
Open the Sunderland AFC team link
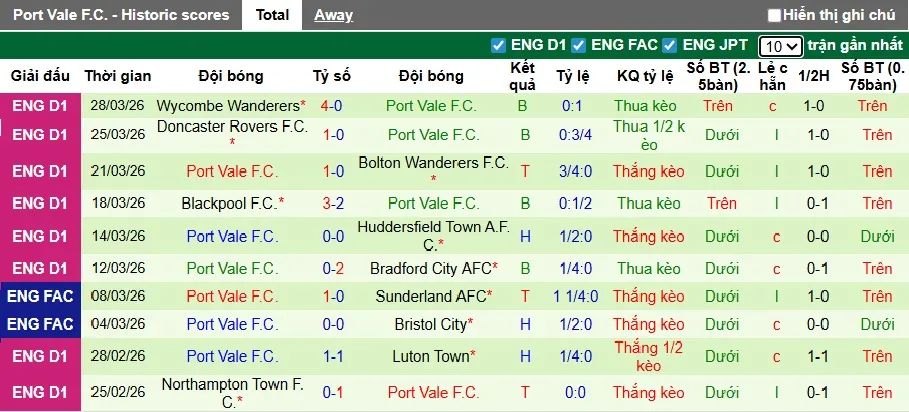(430, 296)
